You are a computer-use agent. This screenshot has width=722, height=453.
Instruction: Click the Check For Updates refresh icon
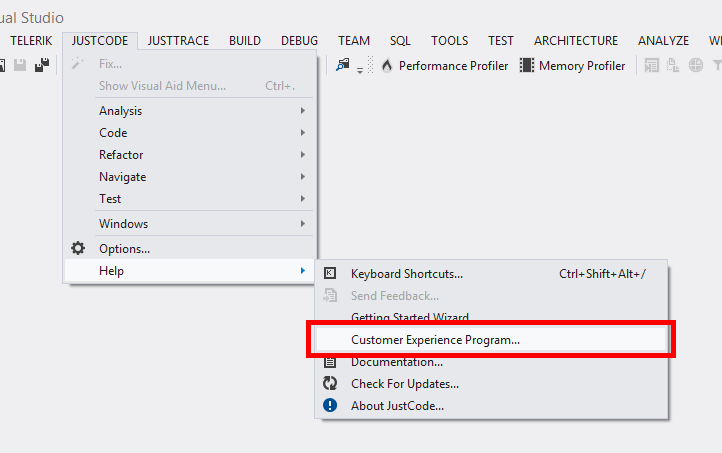coord(330,383)
